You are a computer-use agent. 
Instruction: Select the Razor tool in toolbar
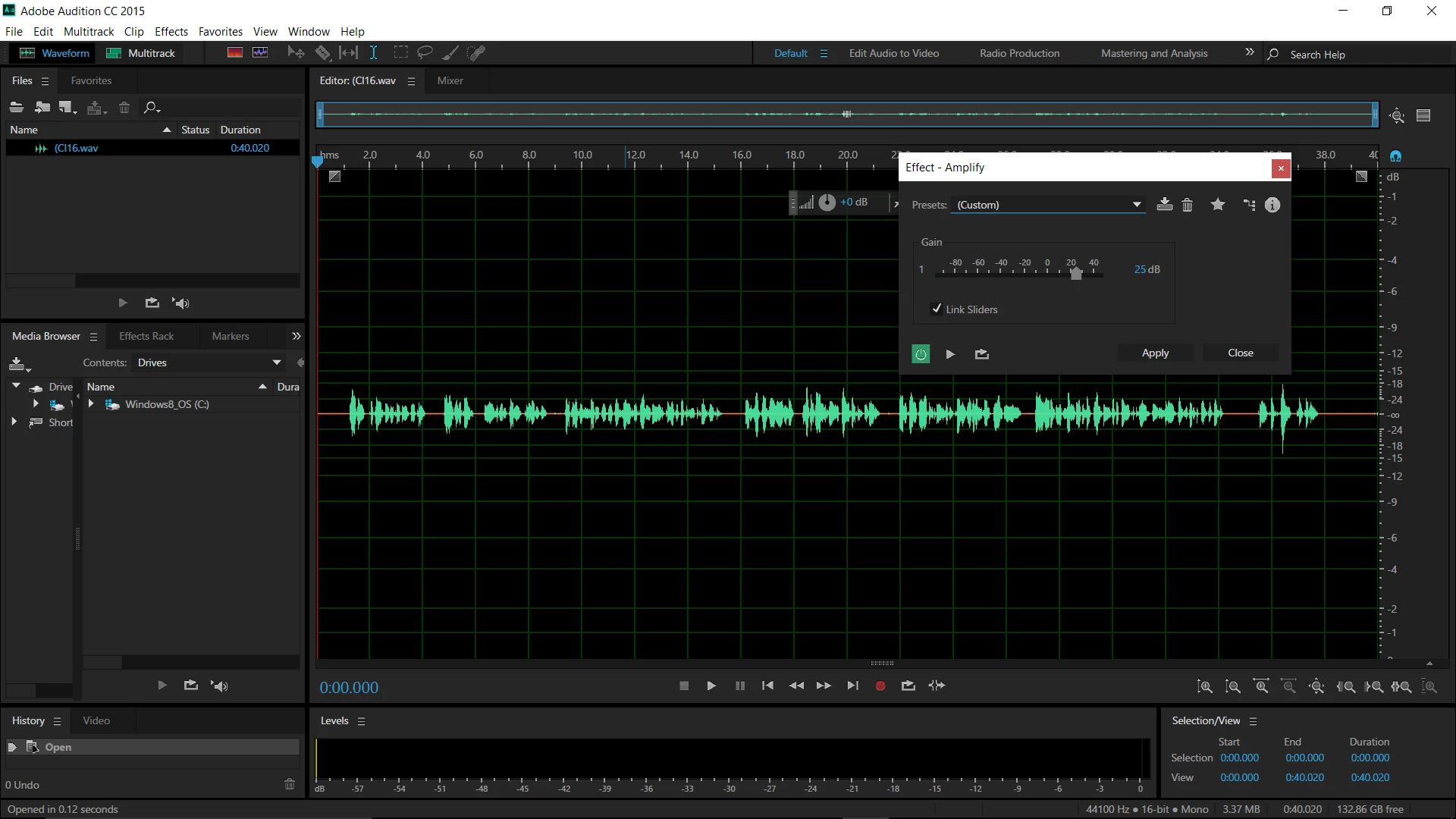pos(323,53)
